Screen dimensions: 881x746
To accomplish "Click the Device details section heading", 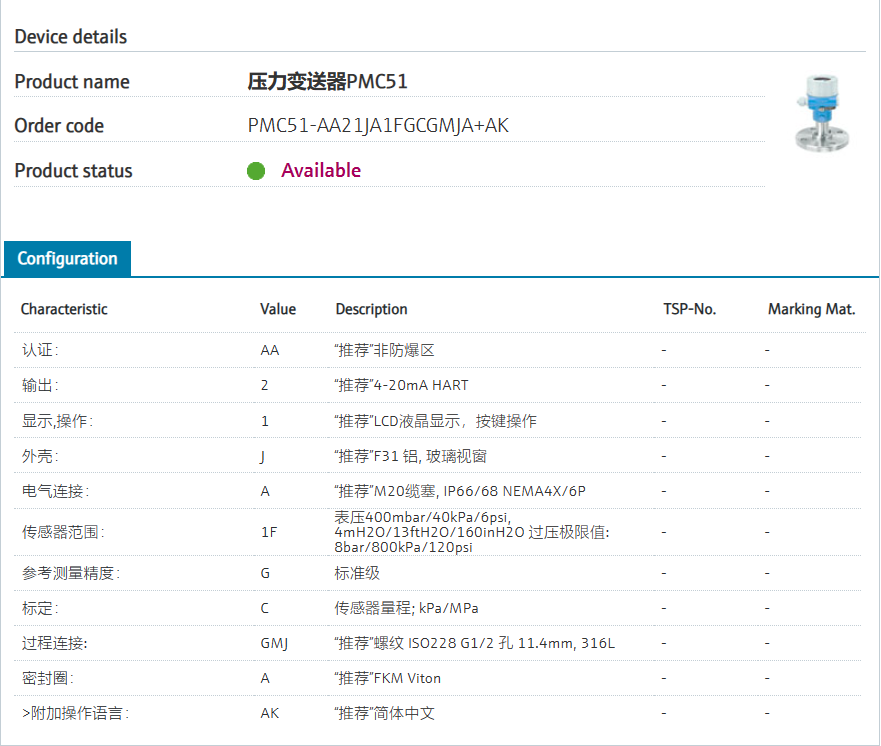I will (71, 37).
